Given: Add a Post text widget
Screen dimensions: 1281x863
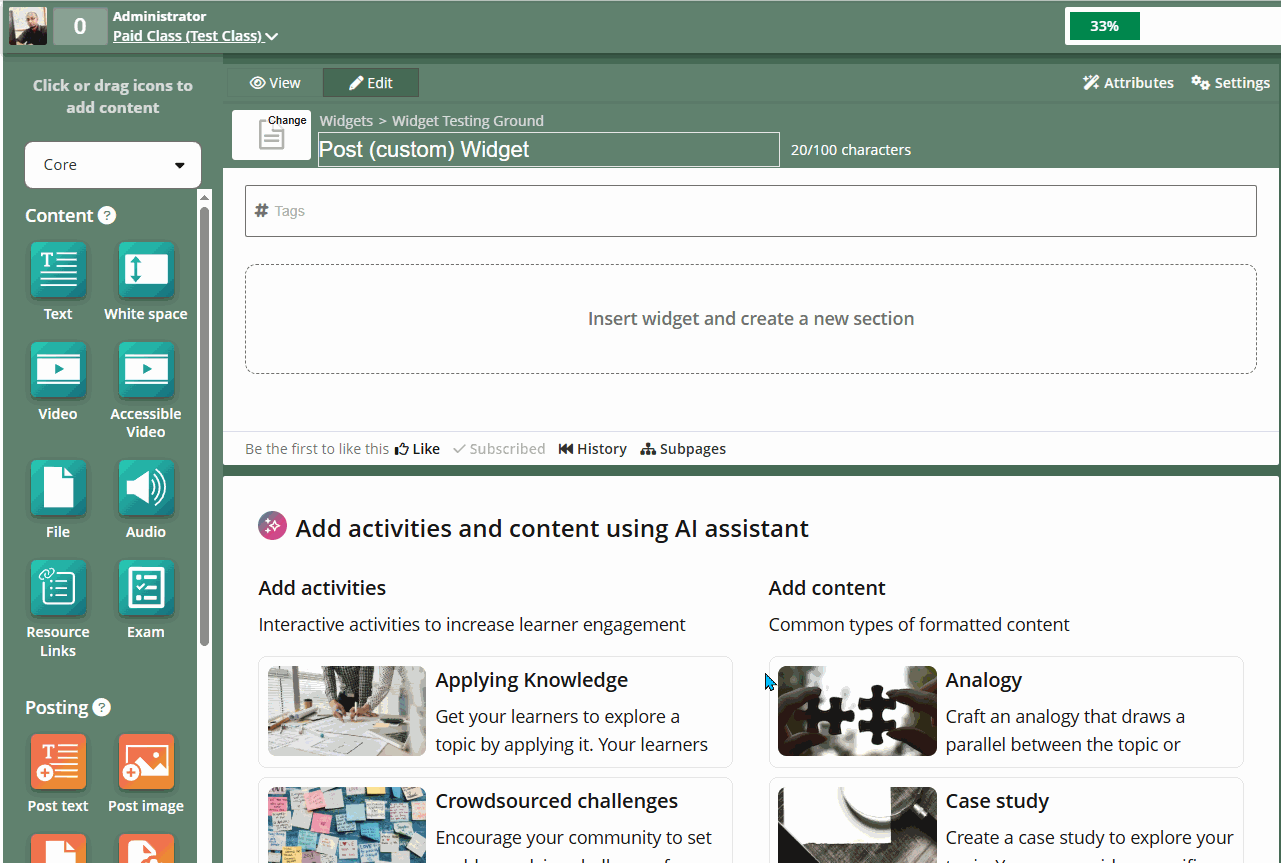Looking at the screenshot, I should pos(58,762).
